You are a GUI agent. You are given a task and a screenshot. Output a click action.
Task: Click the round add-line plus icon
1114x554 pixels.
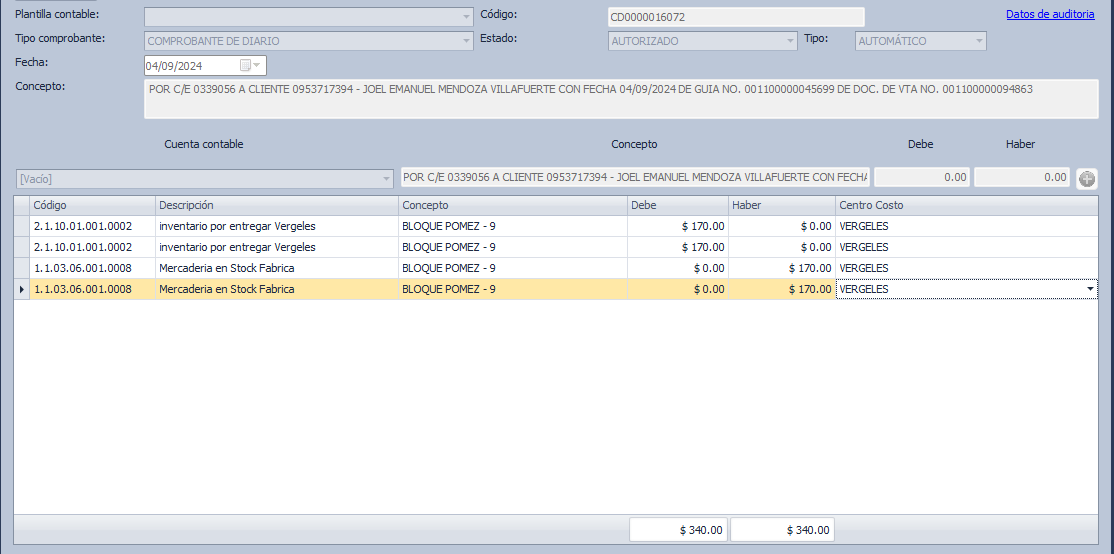click(x=1087, y=179)
